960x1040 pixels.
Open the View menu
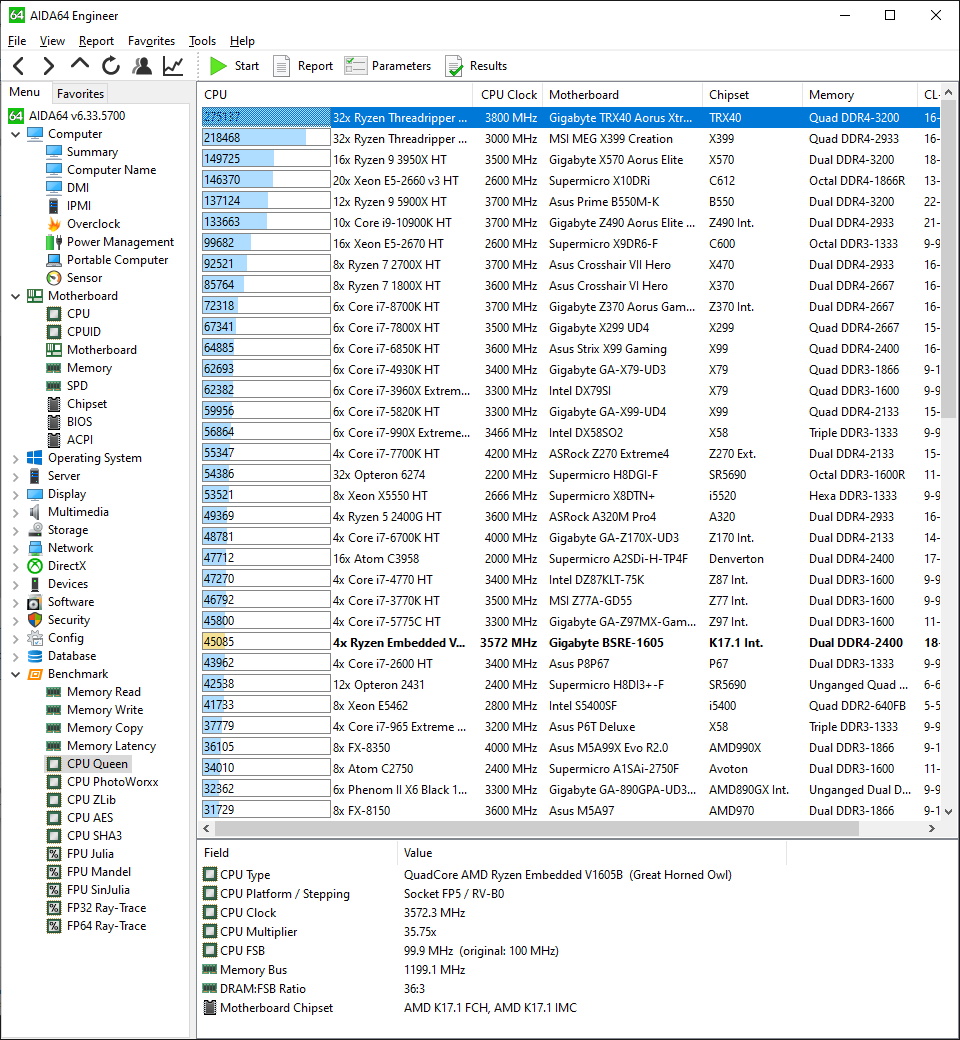pos(52,41)
